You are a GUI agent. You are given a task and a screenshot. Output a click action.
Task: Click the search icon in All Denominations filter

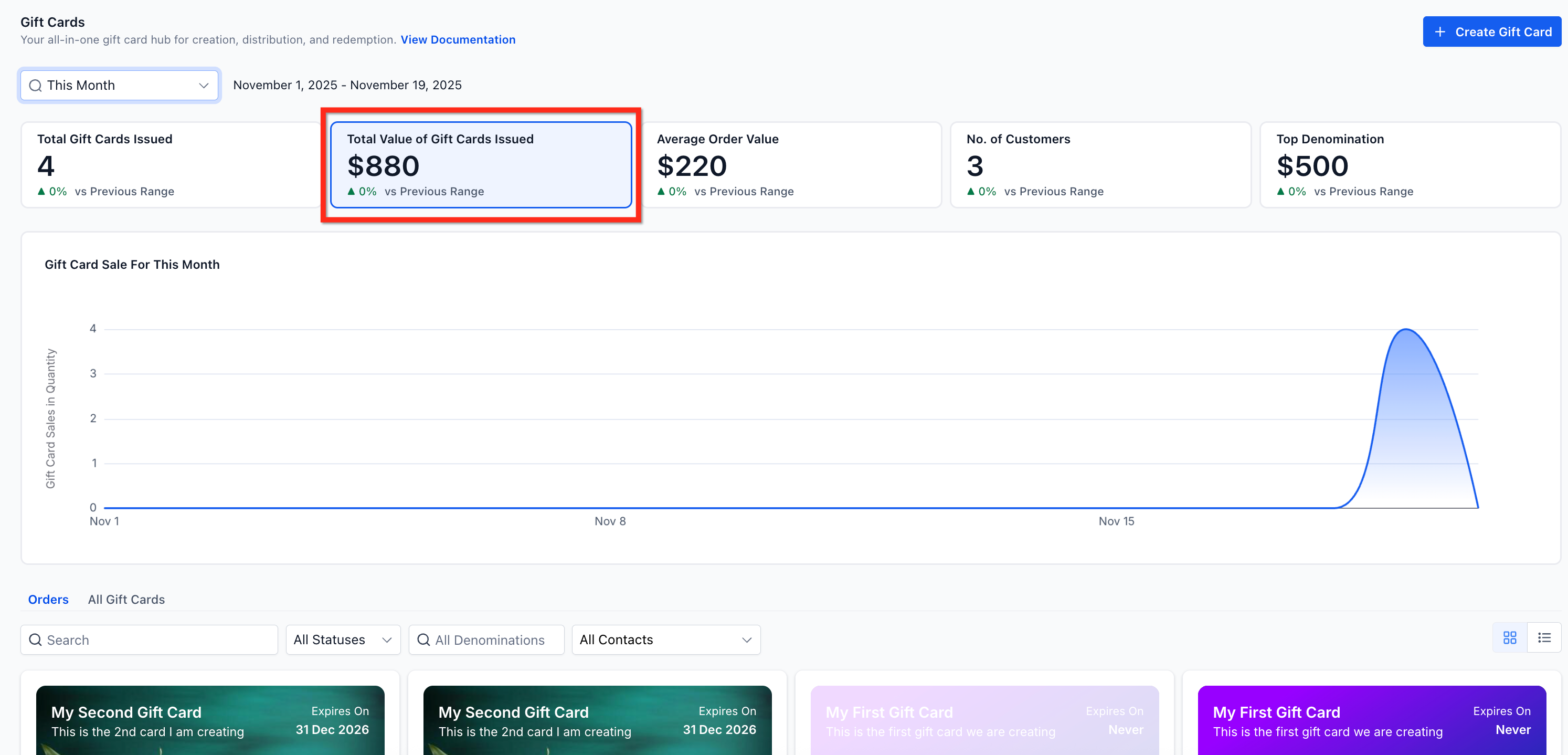423,640
